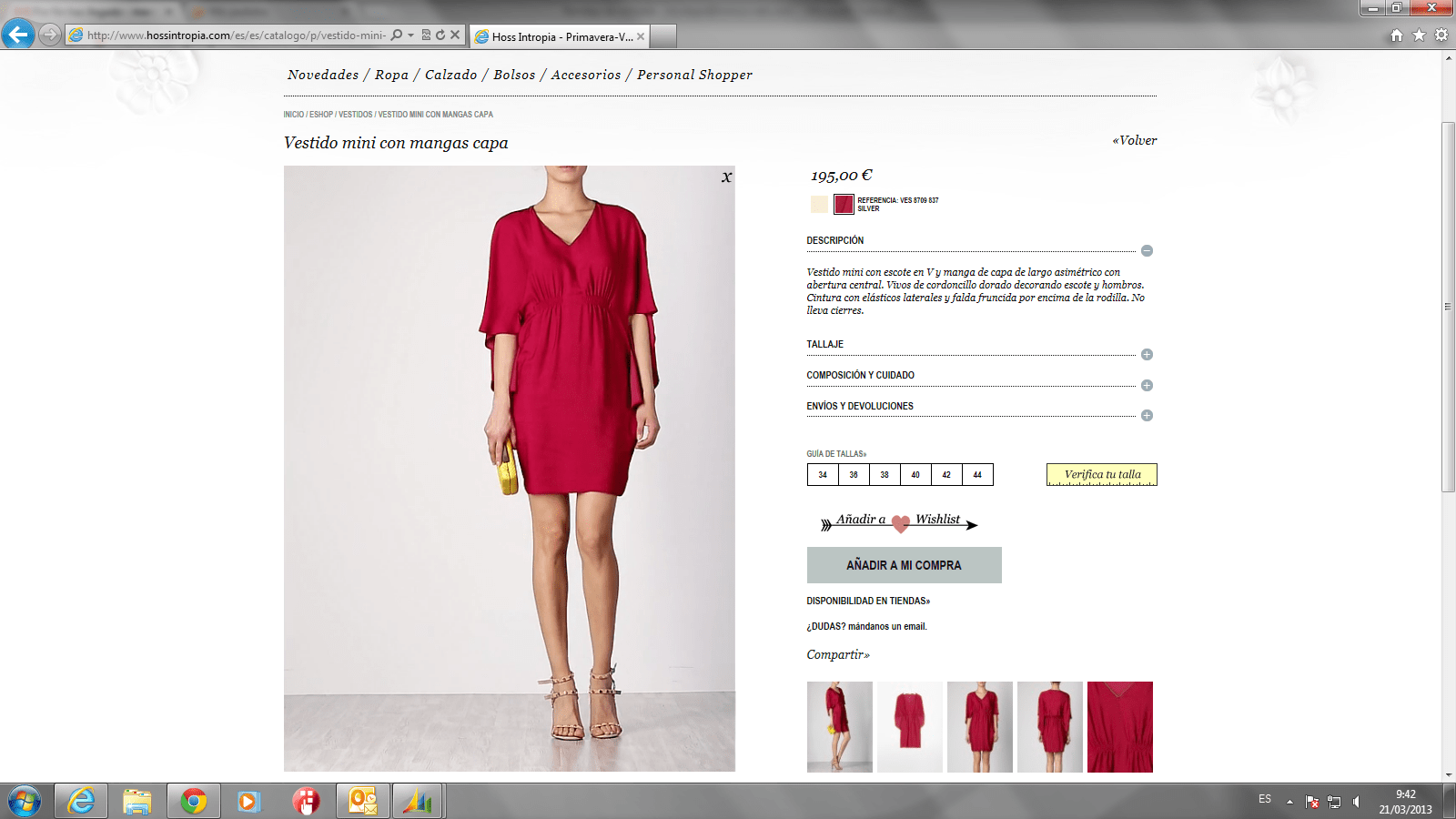Collapse the Descripción section
Screen dimensions: 1456x819
[x=1147, y=250]
